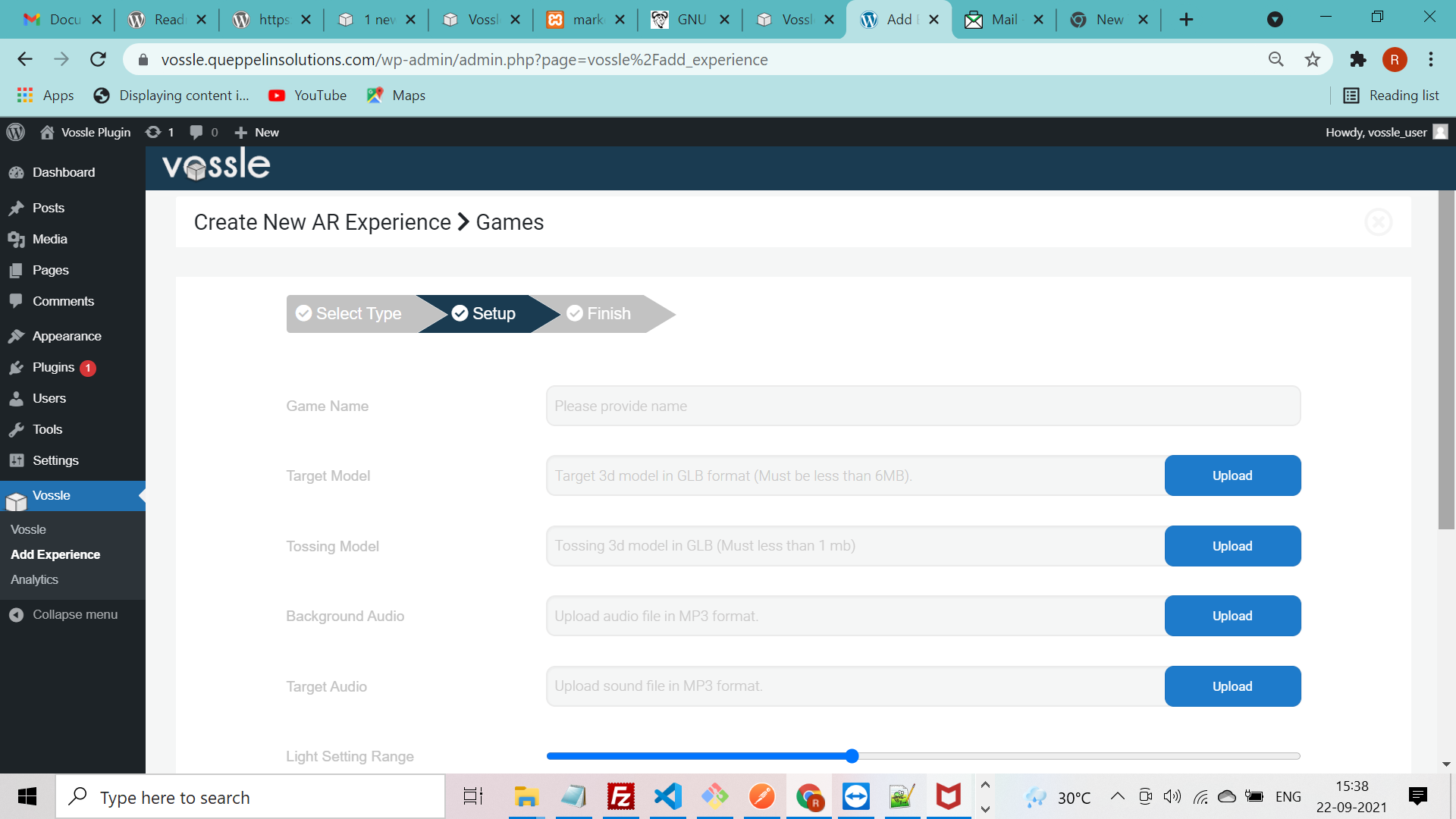Upload a Target Model GLB file
The width and height of the screenshot is (1456, 819).
(x=1232, y=475)
